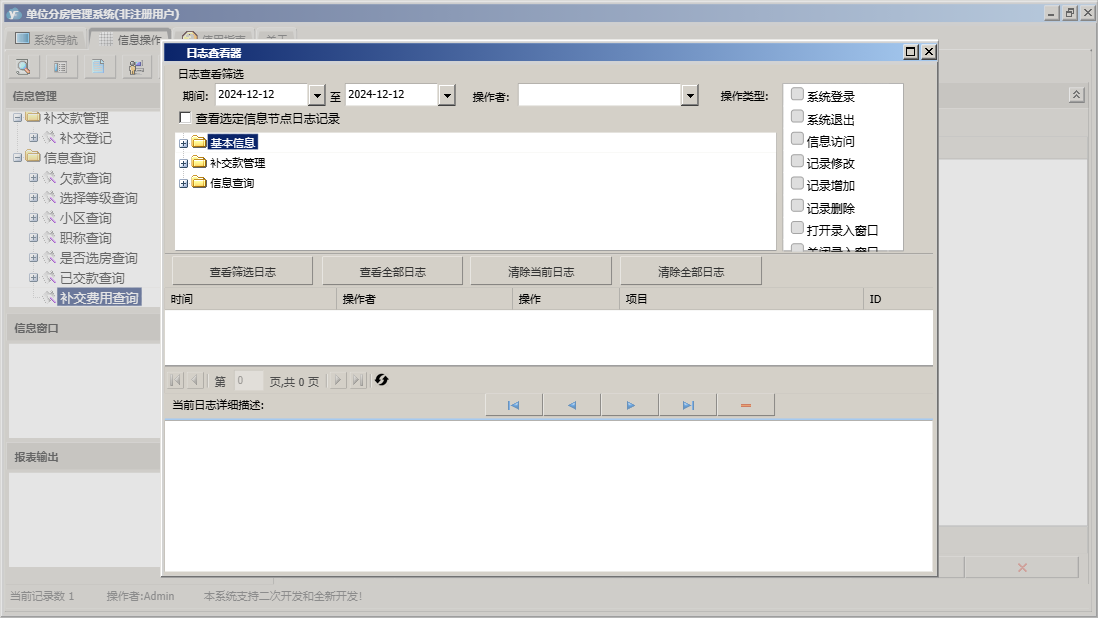Go to last log record arrow
1098x618 pixels.
688,405
